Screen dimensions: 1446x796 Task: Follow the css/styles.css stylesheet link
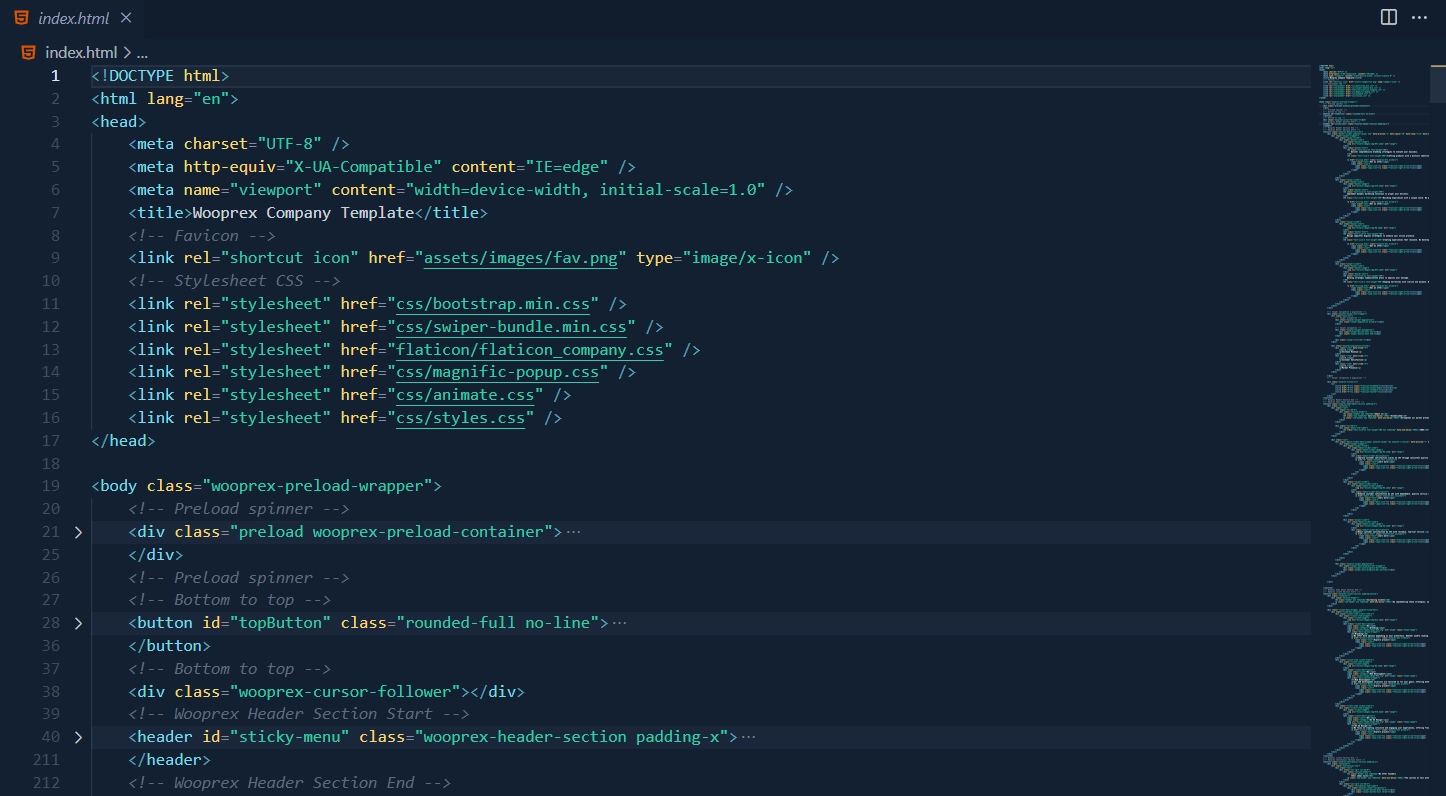(461, 417)
